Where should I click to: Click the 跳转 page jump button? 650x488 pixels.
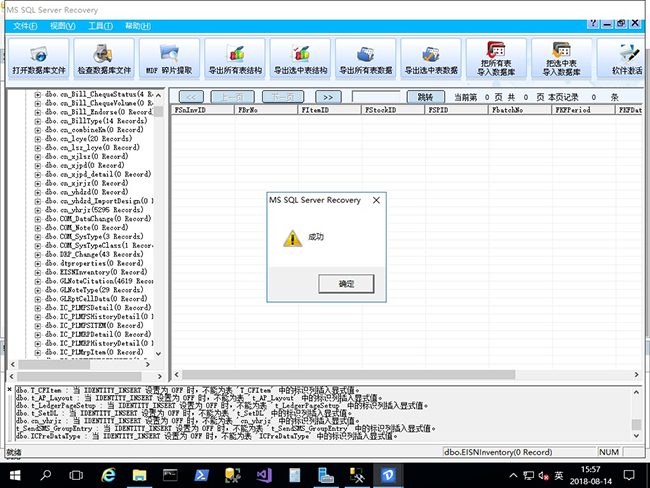pyautogui.click(x=425, y=97)
